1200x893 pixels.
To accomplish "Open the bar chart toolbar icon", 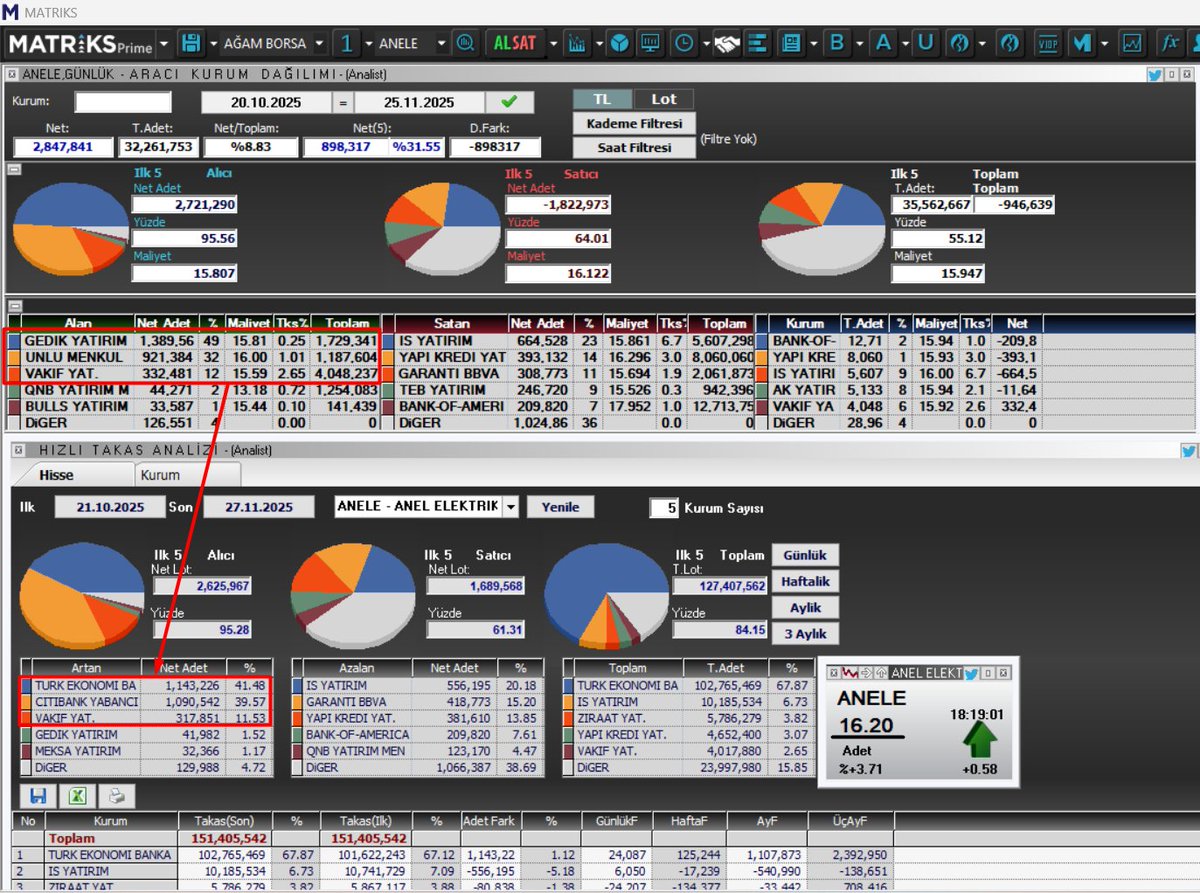I will [577, 43].
